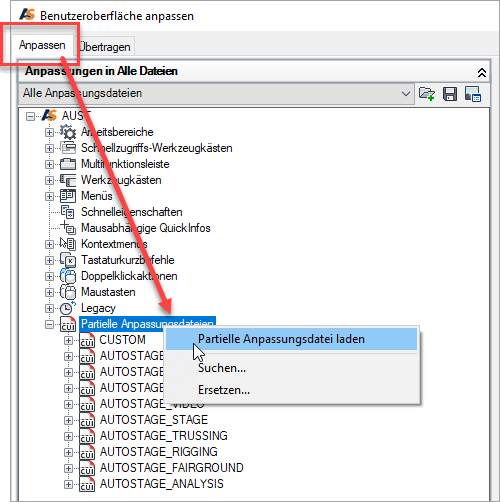Select Suchen... in the context menu

tap(222, 368)
